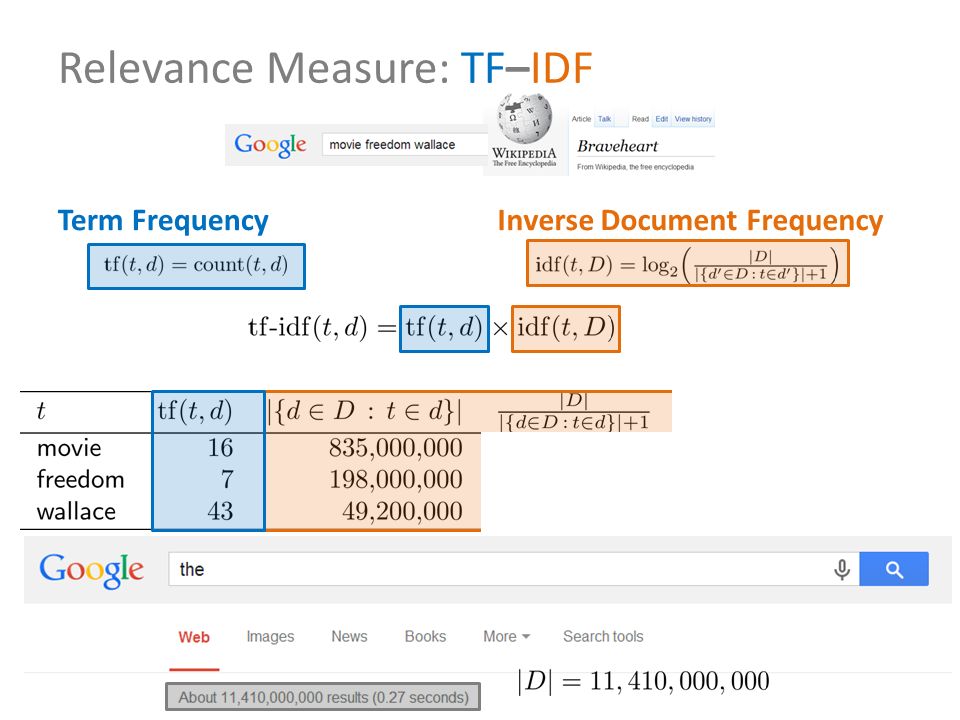
Task: Open the Wikipedia Talk tab
Action: click(x=604, y=119)
